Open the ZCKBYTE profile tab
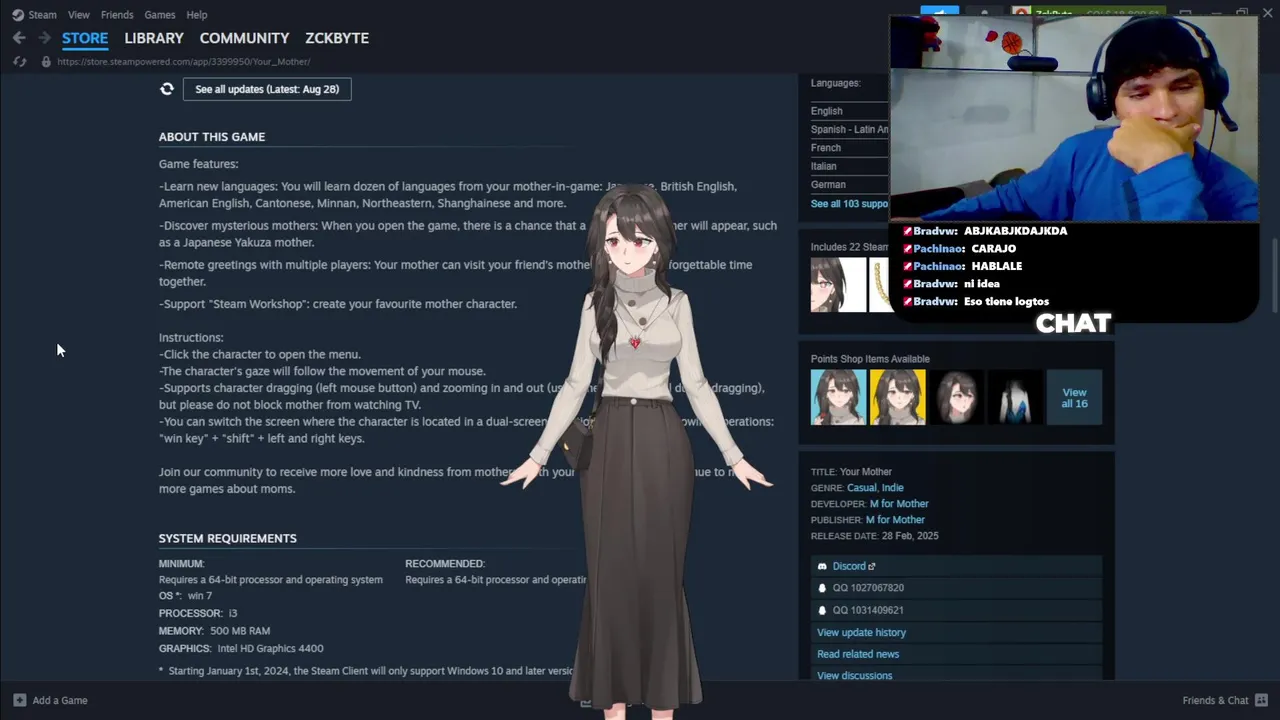This screenshot has height=720, width=1280. tap(337, 38)
